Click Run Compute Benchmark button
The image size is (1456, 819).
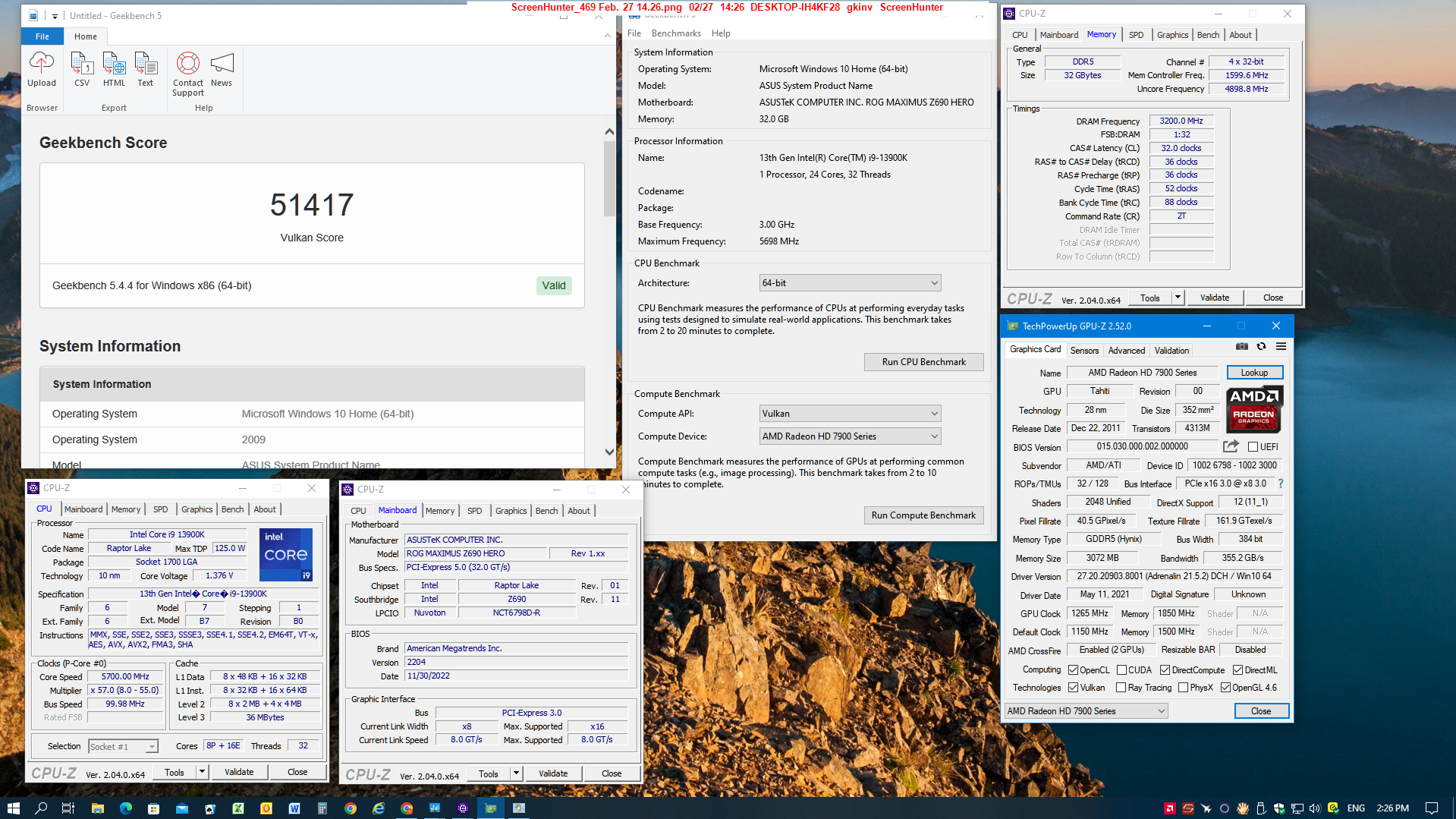click(923, 515)
